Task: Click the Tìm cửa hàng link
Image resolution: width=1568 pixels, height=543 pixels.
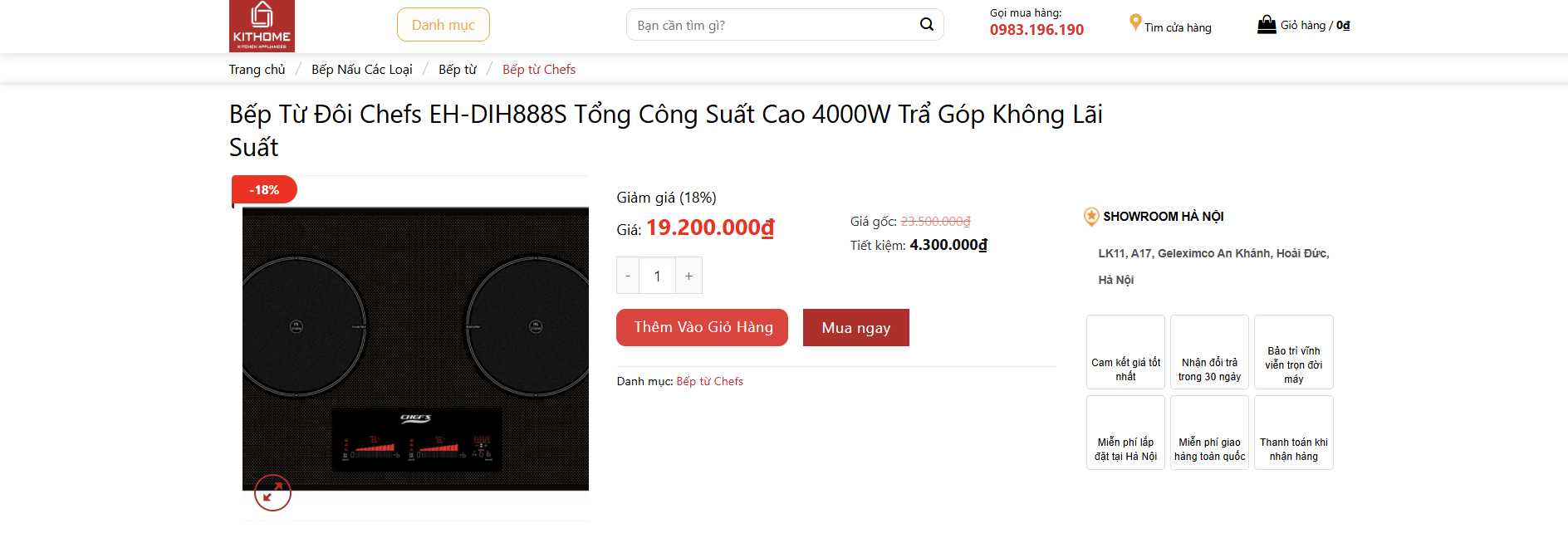Action: coord(1178,27)
